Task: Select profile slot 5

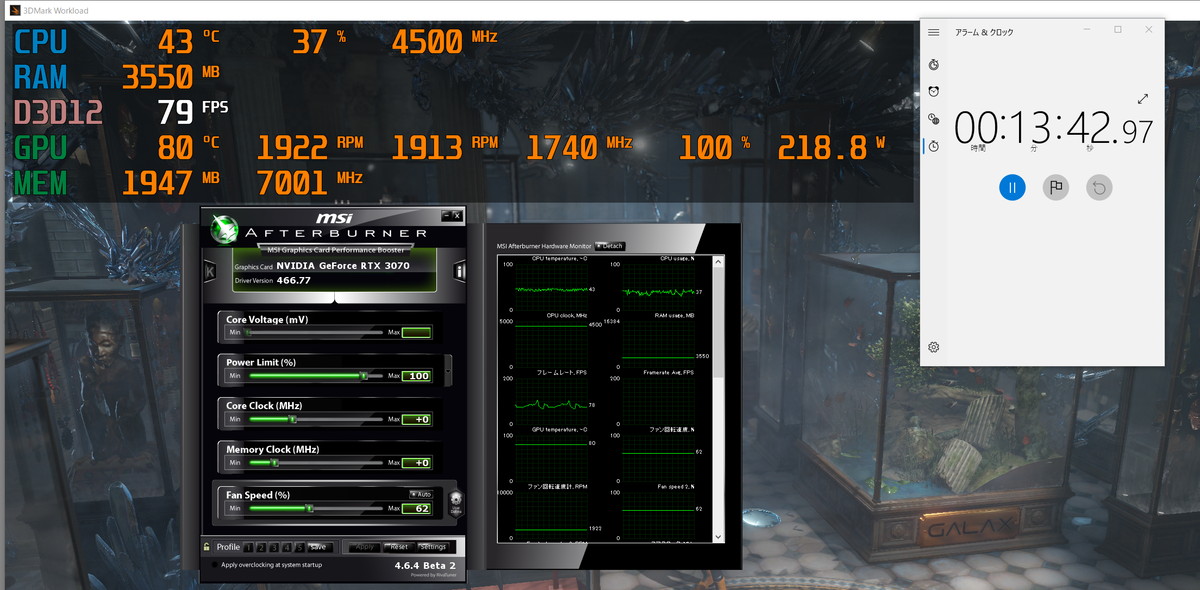Action: [299, 547]
